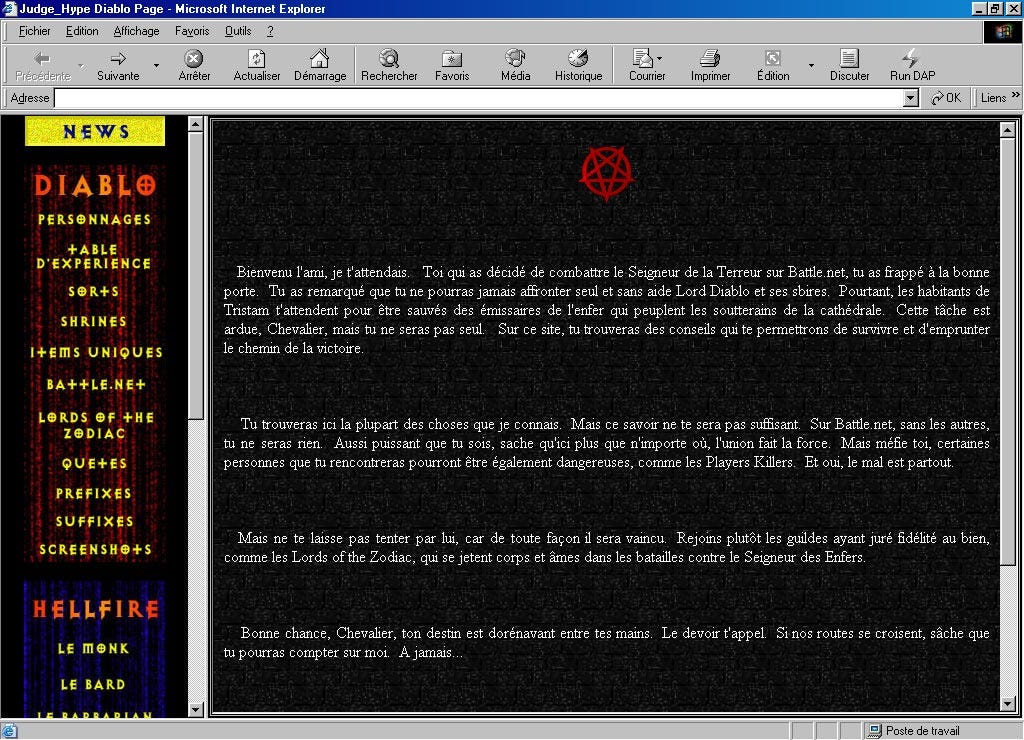Screen dimensions: 1024x740
Task: Open the home page via Démarrage
Action: point(320,65)
